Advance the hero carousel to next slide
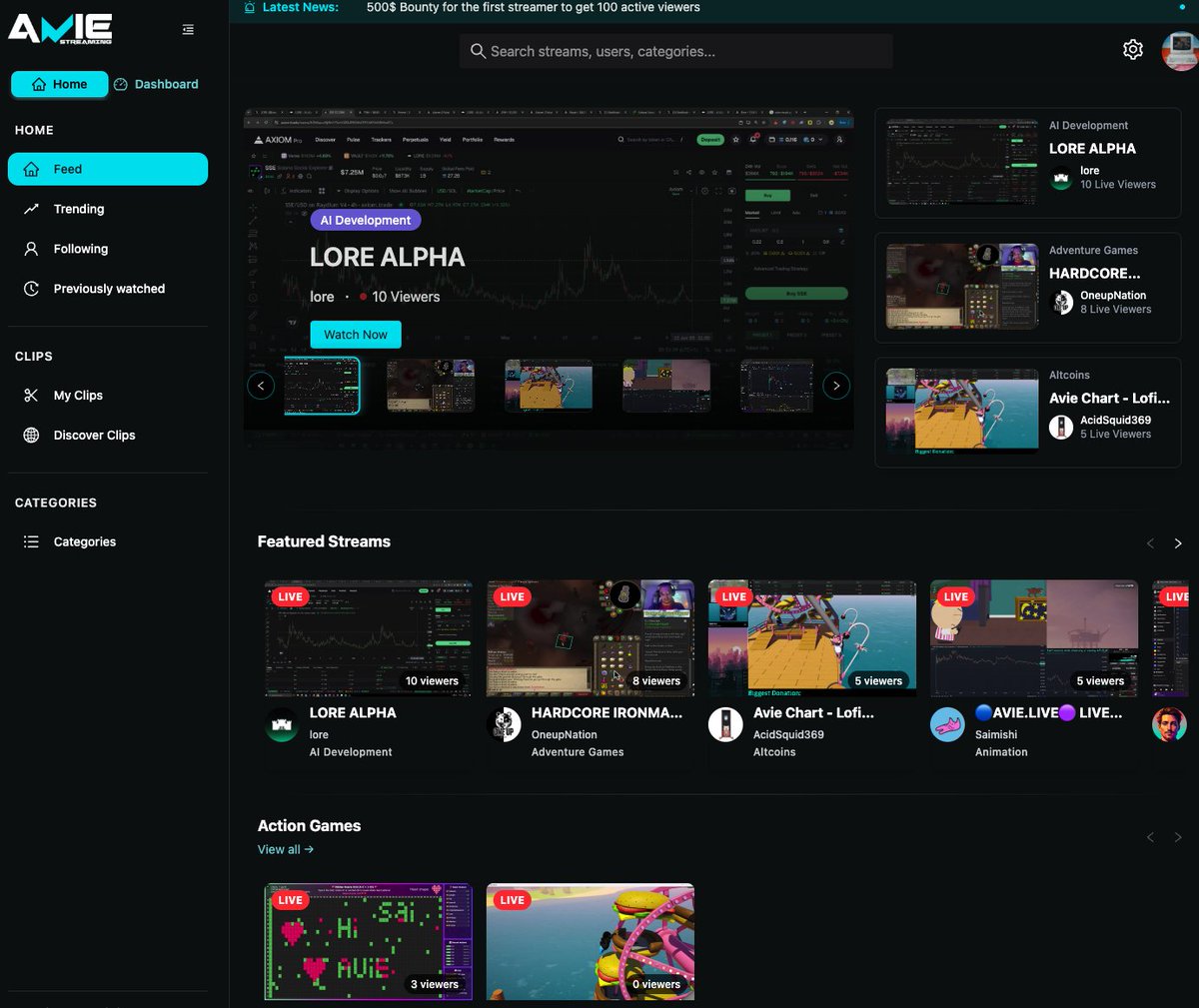 click(x=836, y=385)
